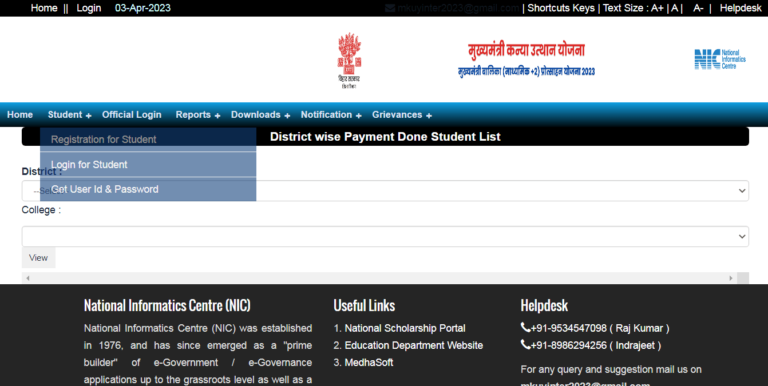Select Get User Id & Password
Image resolution: width=768 pixels, height=386 pixels.
coord(148,189)
